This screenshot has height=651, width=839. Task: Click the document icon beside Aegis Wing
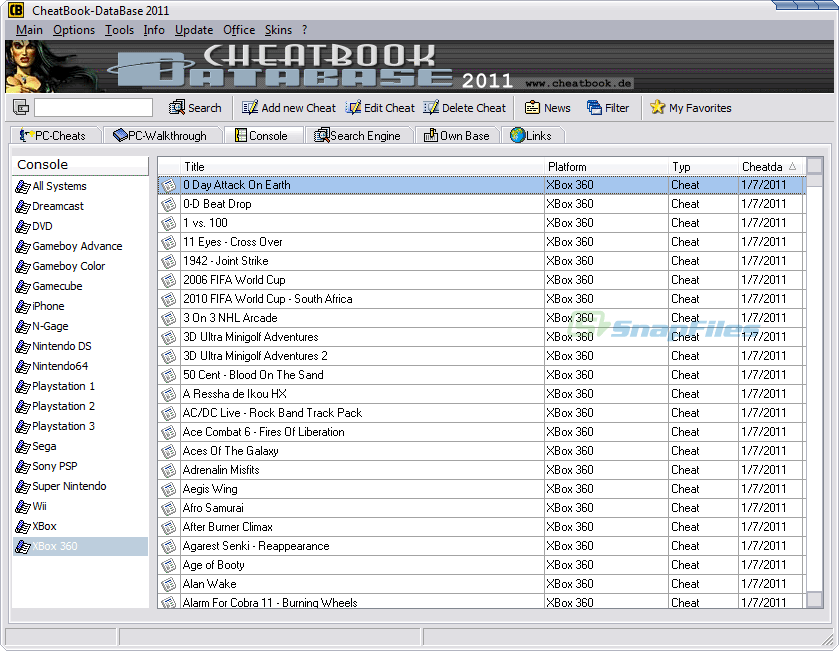pyautogui.click(x=169, y=489)
